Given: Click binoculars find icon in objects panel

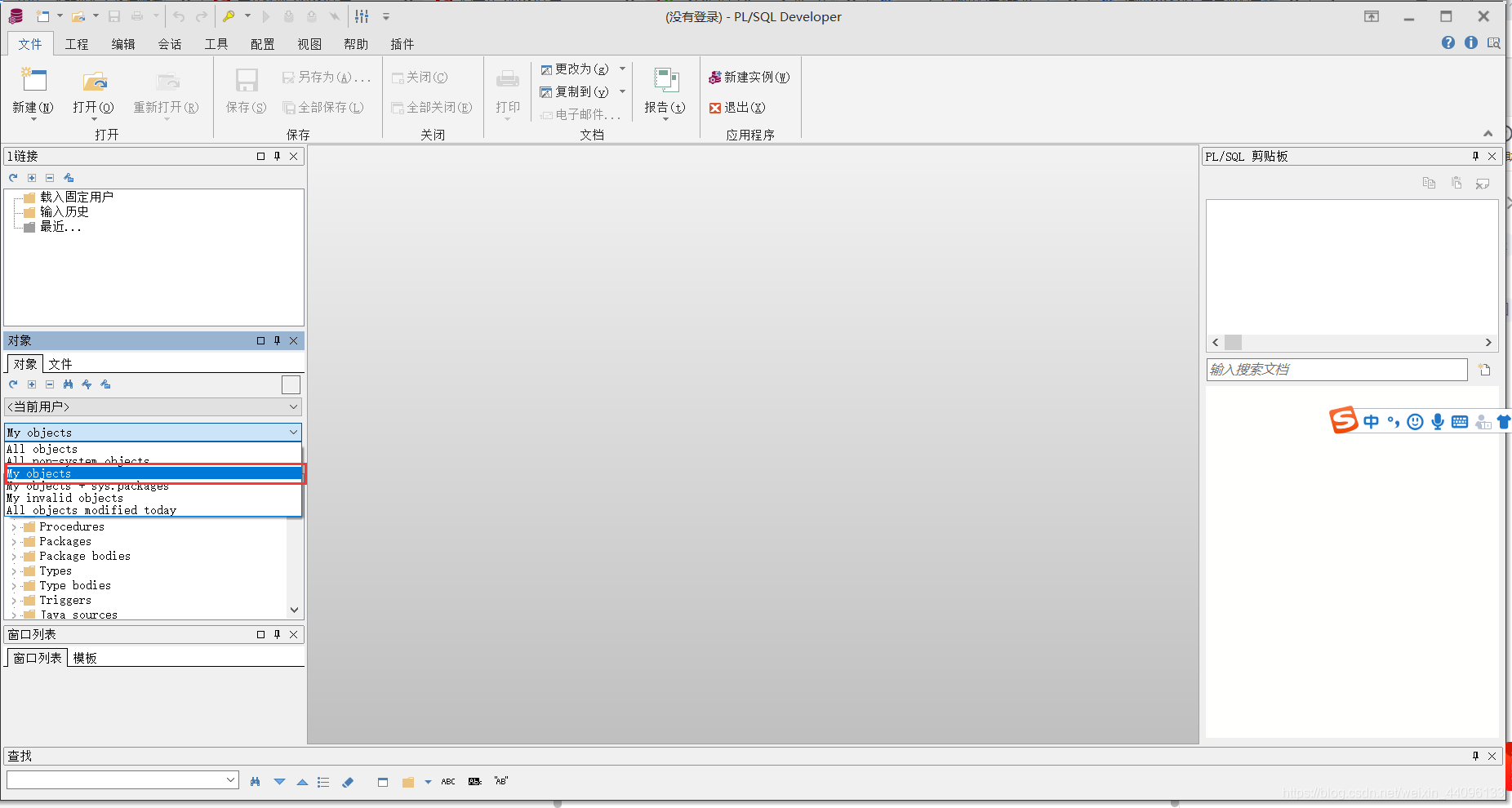Looking at the screenshot, I should tap(68, 384).
